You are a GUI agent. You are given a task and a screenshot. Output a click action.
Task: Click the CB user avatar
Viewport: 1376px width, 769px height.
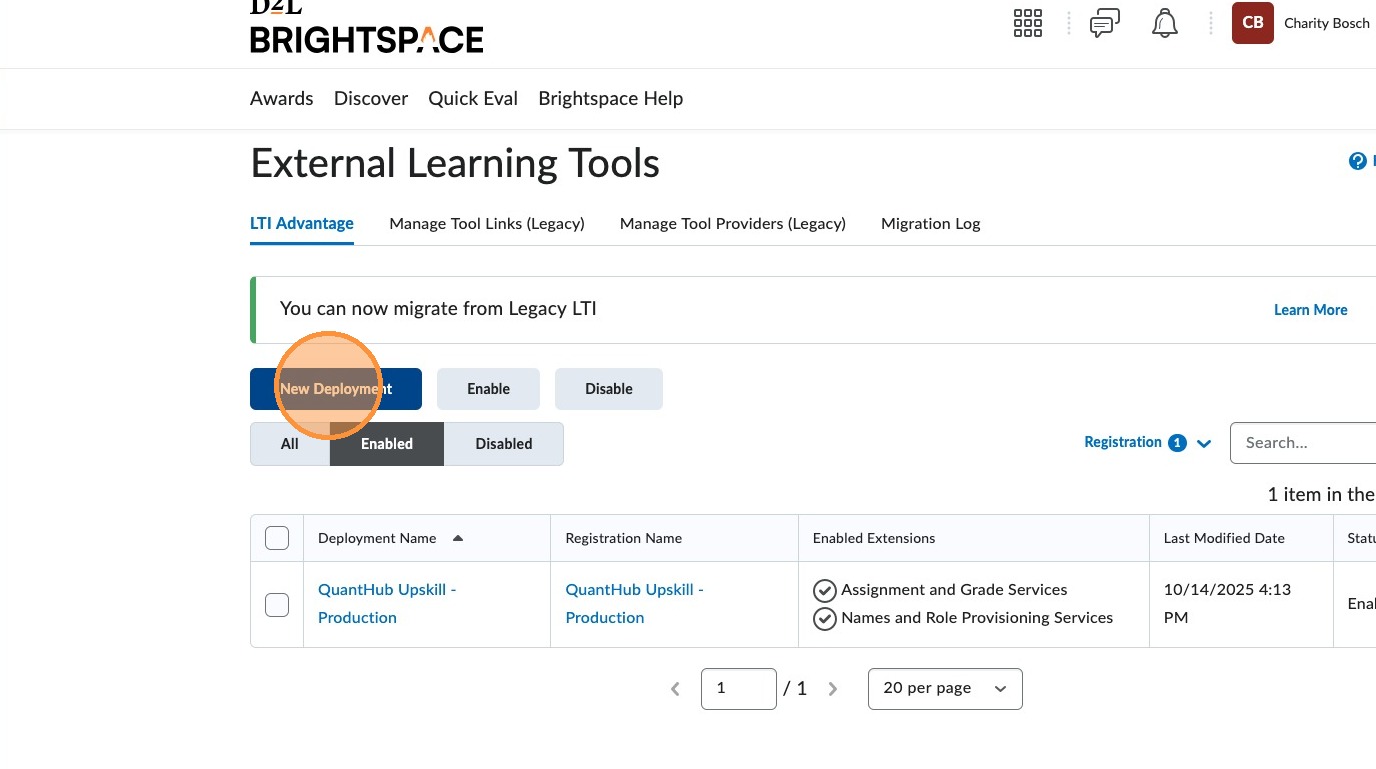1252,23
